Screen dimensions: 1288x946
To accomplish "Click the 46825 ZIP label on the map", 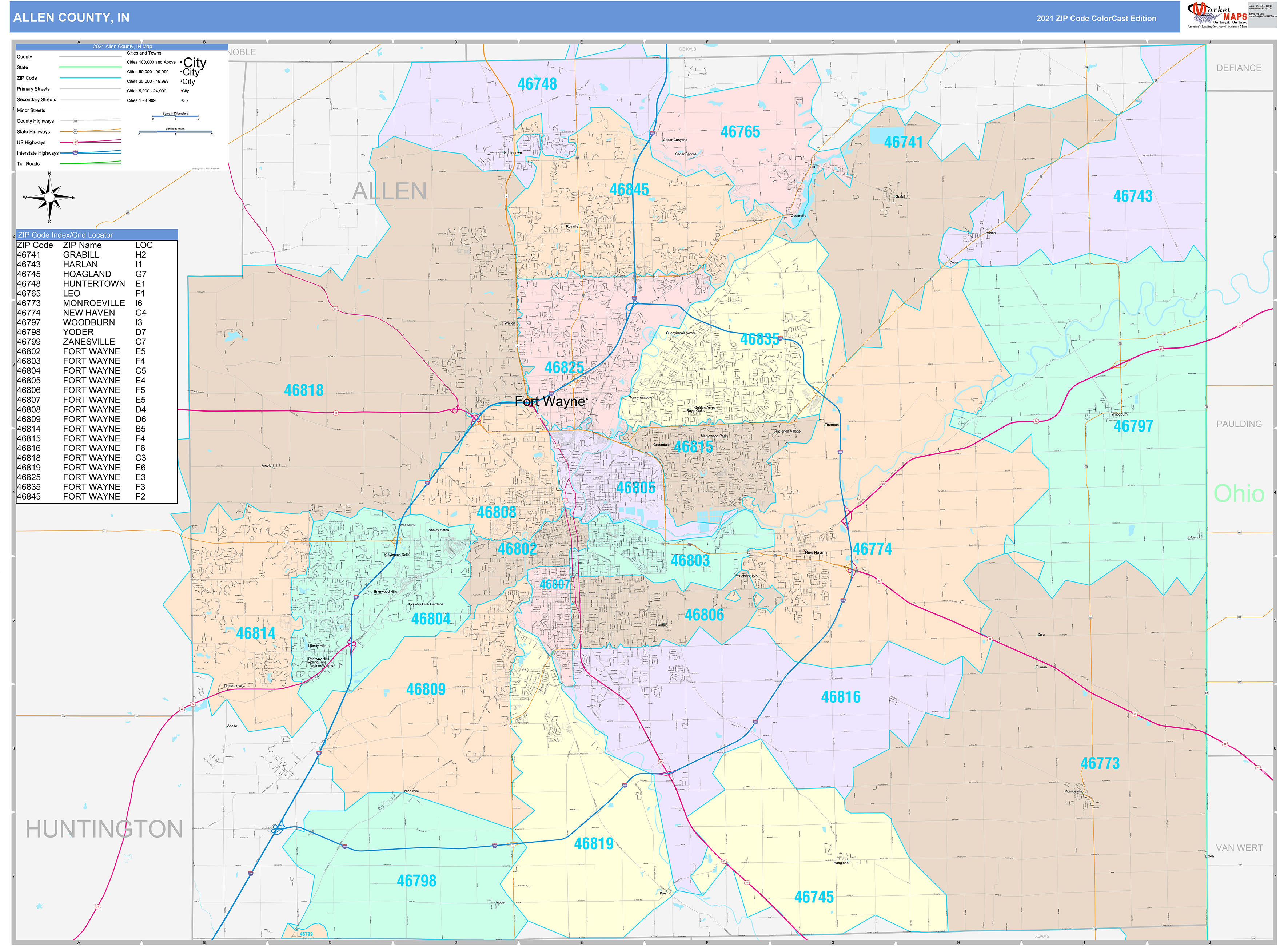I will (564, 367).
